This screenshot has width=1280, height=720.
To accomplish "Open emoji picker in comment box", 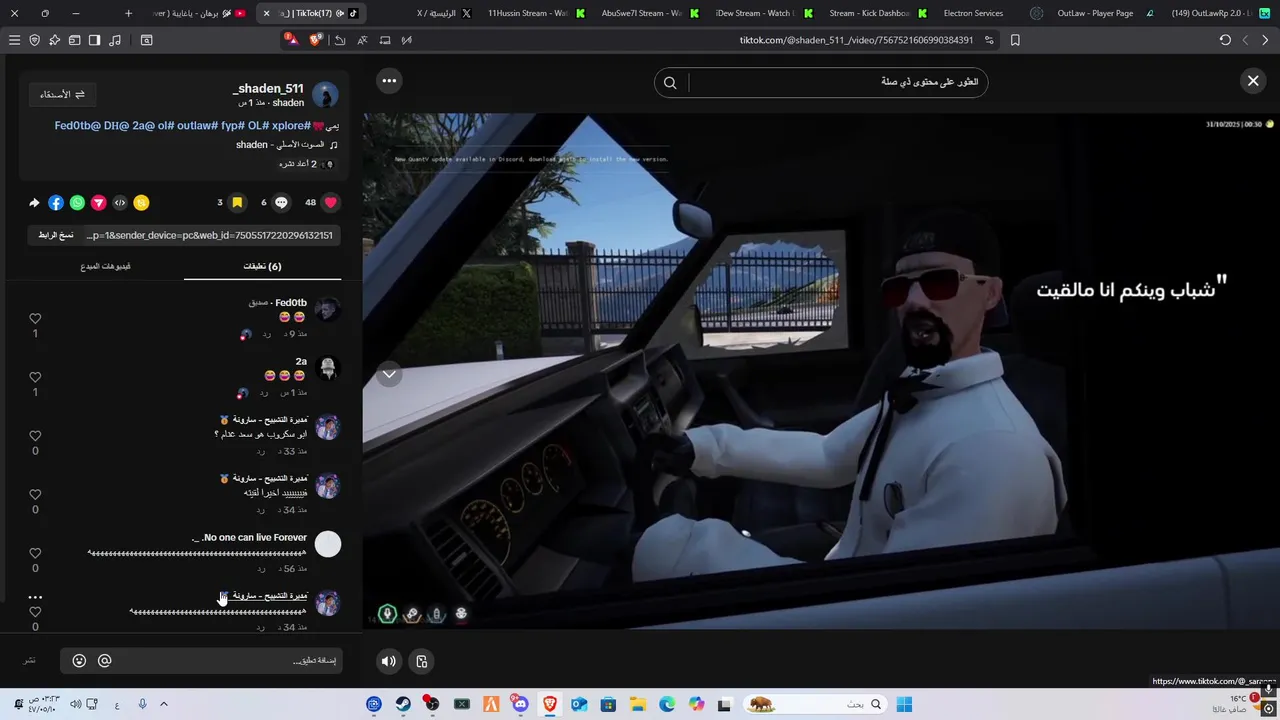I will click(79, 661).
